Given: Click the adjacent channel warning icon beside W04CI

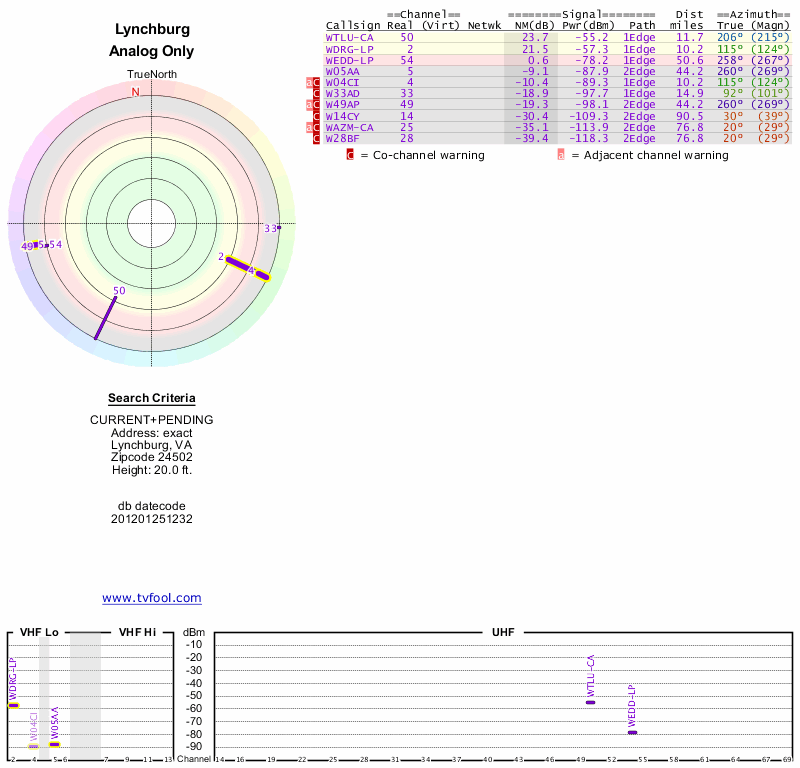Looking at the screenshot, I should click(x=310, y=82).
